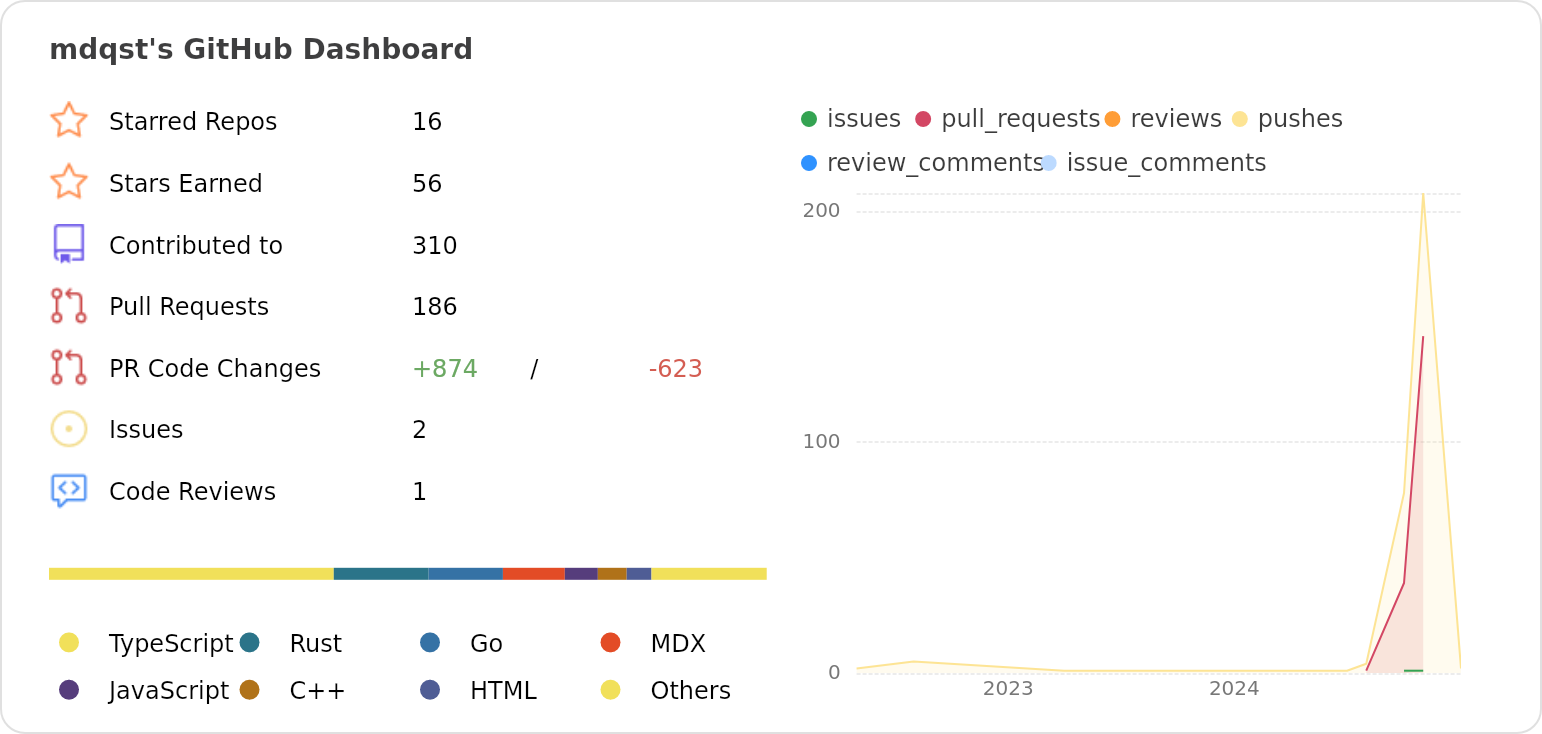Screen dimensions: 1542x734
Task: Click the +874 additions count
Action: tap(444, 369)
